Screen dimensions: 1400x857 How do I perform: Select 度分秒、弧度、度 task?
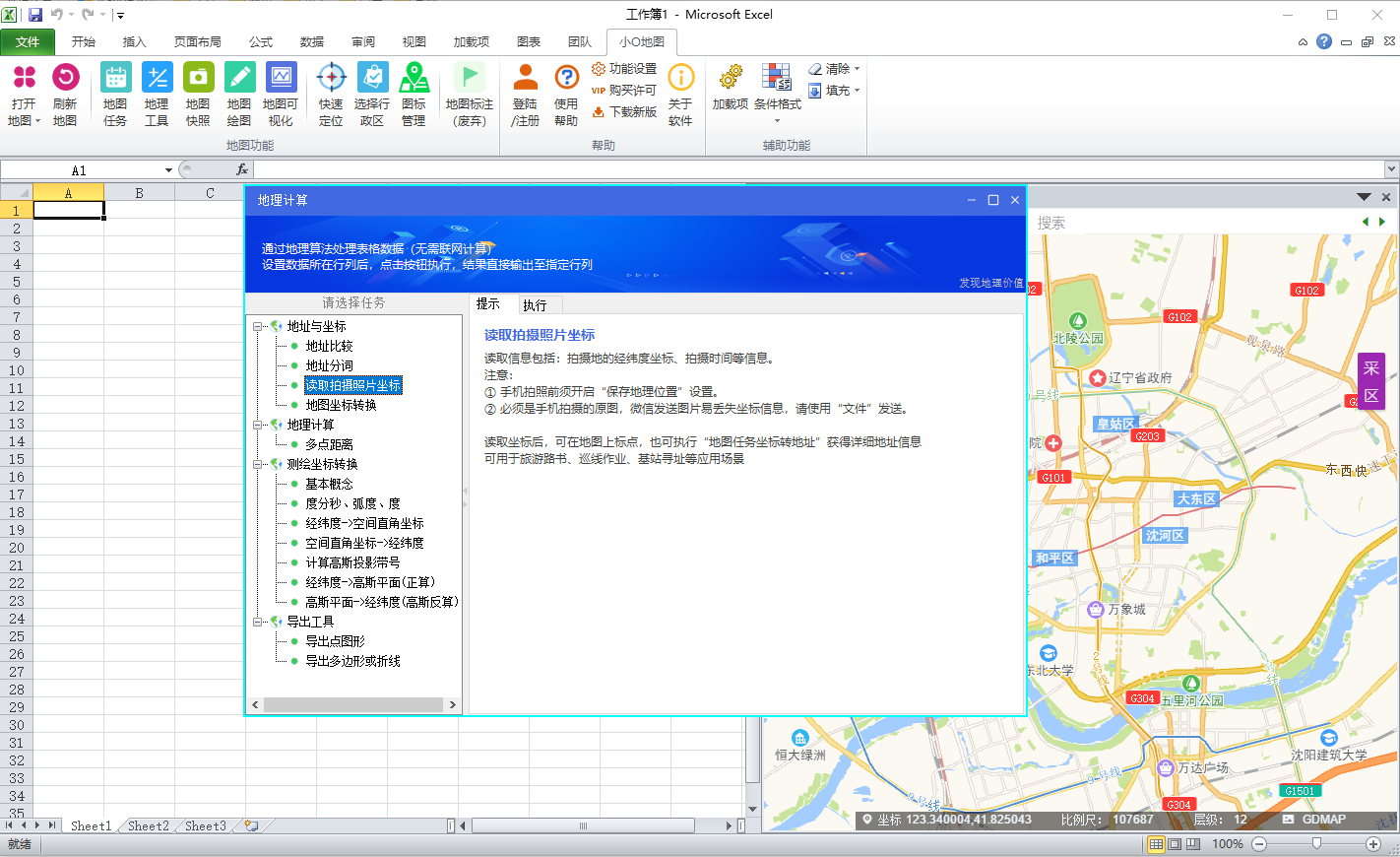pyautogui.click(x=352, y=503)
